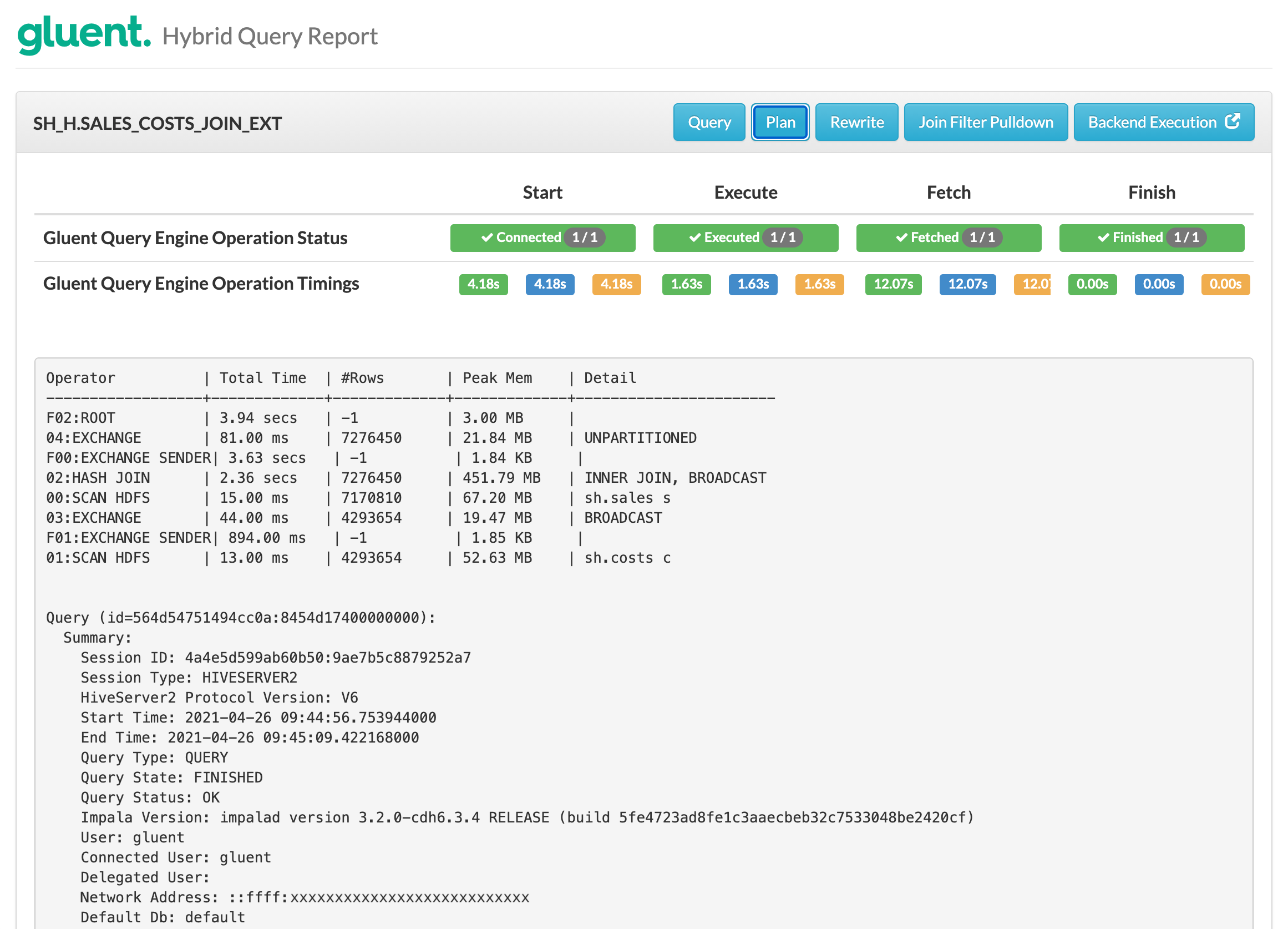Click the Start column header
Viewport: 1288px width, 929px height.
542,193
